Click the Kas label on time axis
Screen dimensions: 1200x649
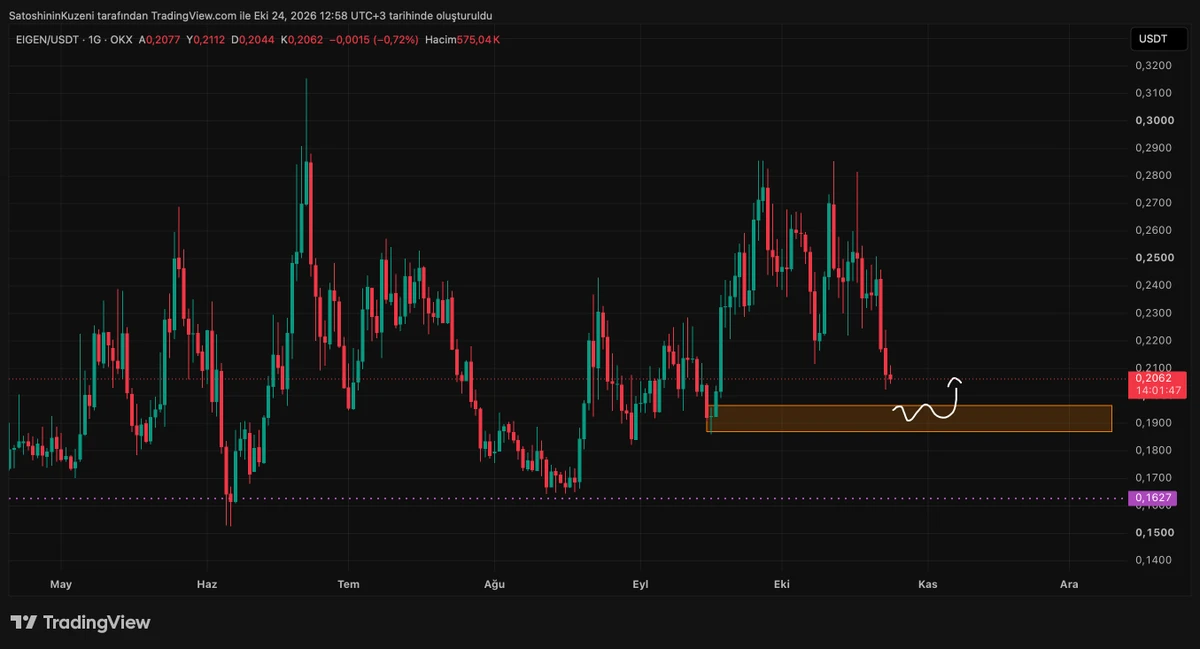pos(928,584)
